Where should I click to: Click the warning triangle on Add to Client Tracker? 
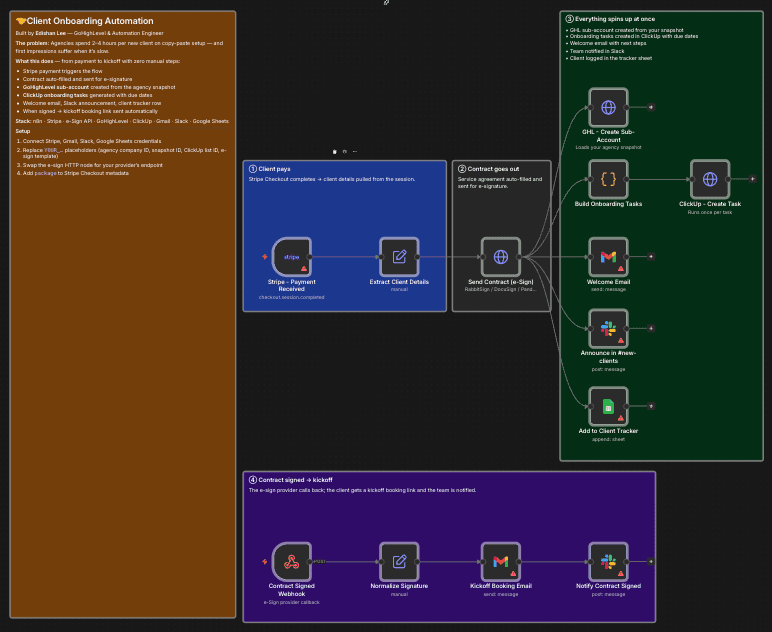click(x=621, y=418)
